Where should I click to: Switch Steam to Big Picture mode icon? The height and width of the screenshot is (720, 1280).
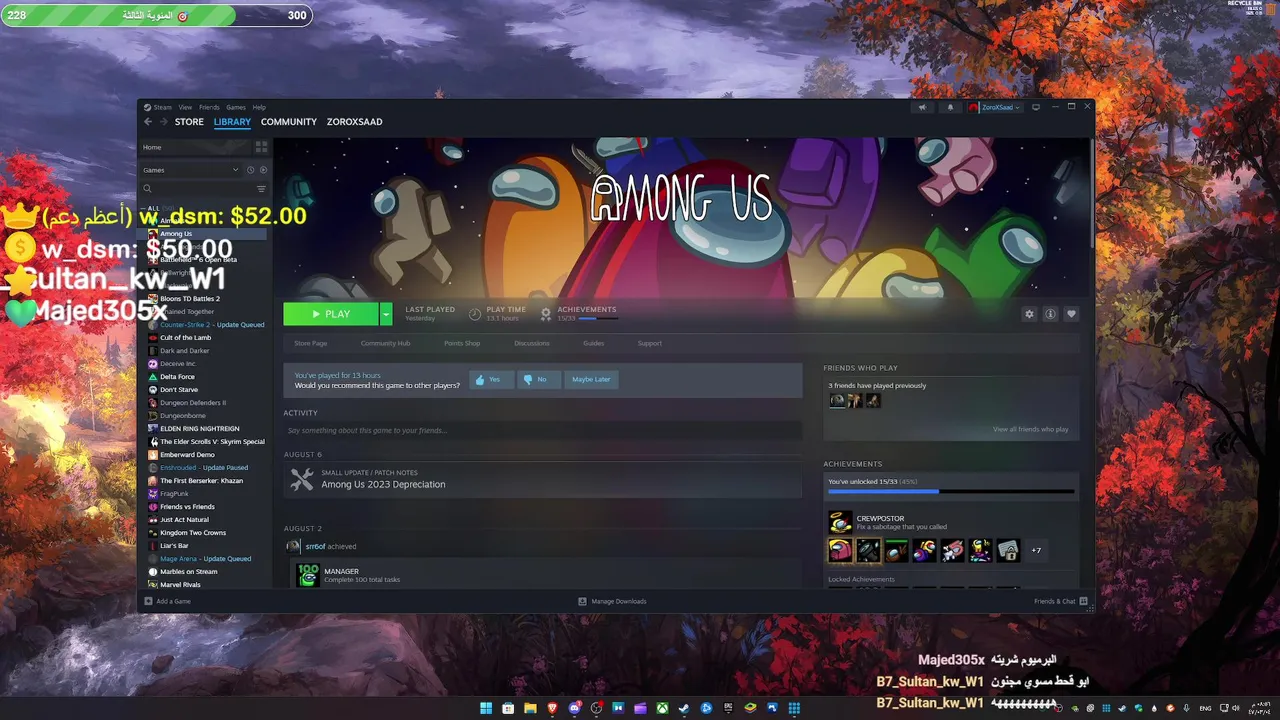point(1036,107)
